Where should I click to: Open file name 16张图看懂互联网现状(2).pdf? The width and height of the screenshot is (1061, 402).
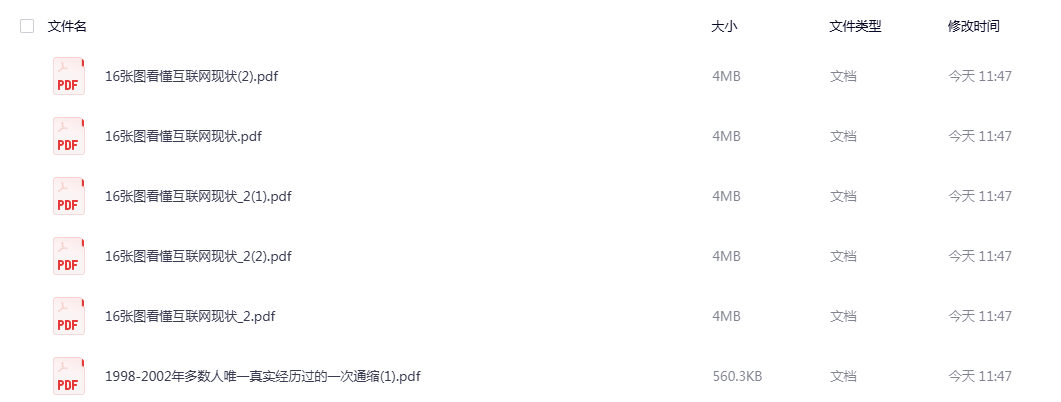pyautogui.click(x=191, y=76)
